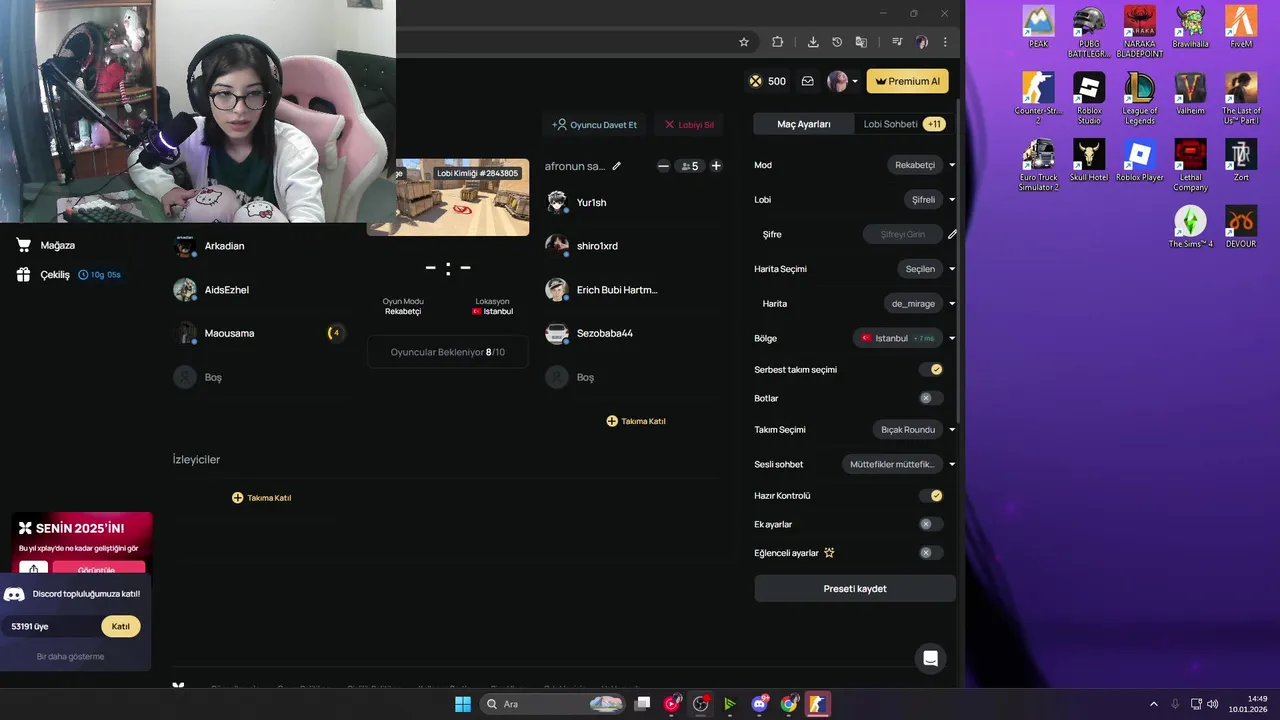Click Takıma Katıl under right team

pos(636,421)
